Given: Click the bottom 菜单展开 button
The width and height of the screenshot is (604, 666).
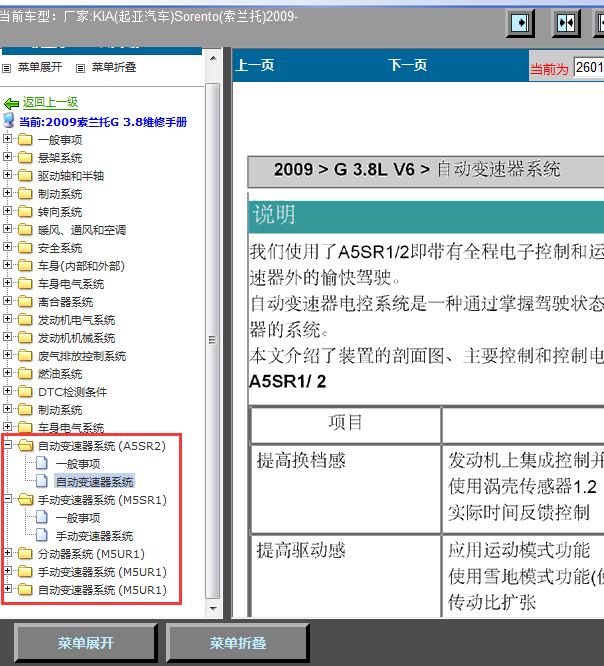Looking at the screenshot, I should pyautogui.click(x=86, y=643).
